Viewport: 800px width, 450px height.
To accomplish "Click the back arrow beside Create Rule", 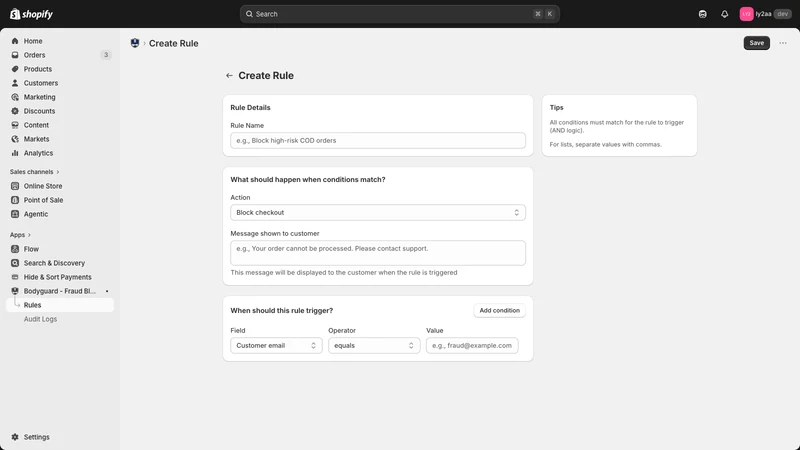I will (x=229, y=76).
